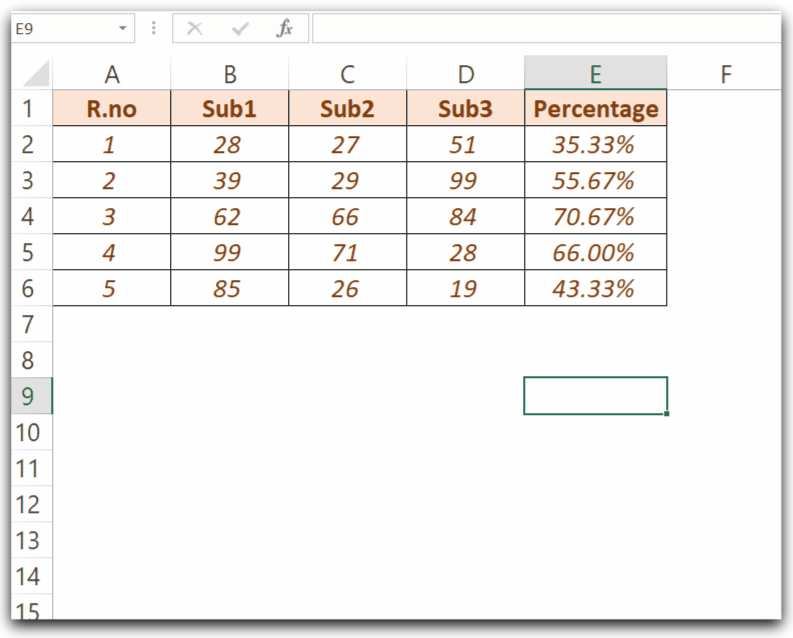The image size is (793, 638).
Task: Select R.no cell showing 5
Action: (112, 288)
